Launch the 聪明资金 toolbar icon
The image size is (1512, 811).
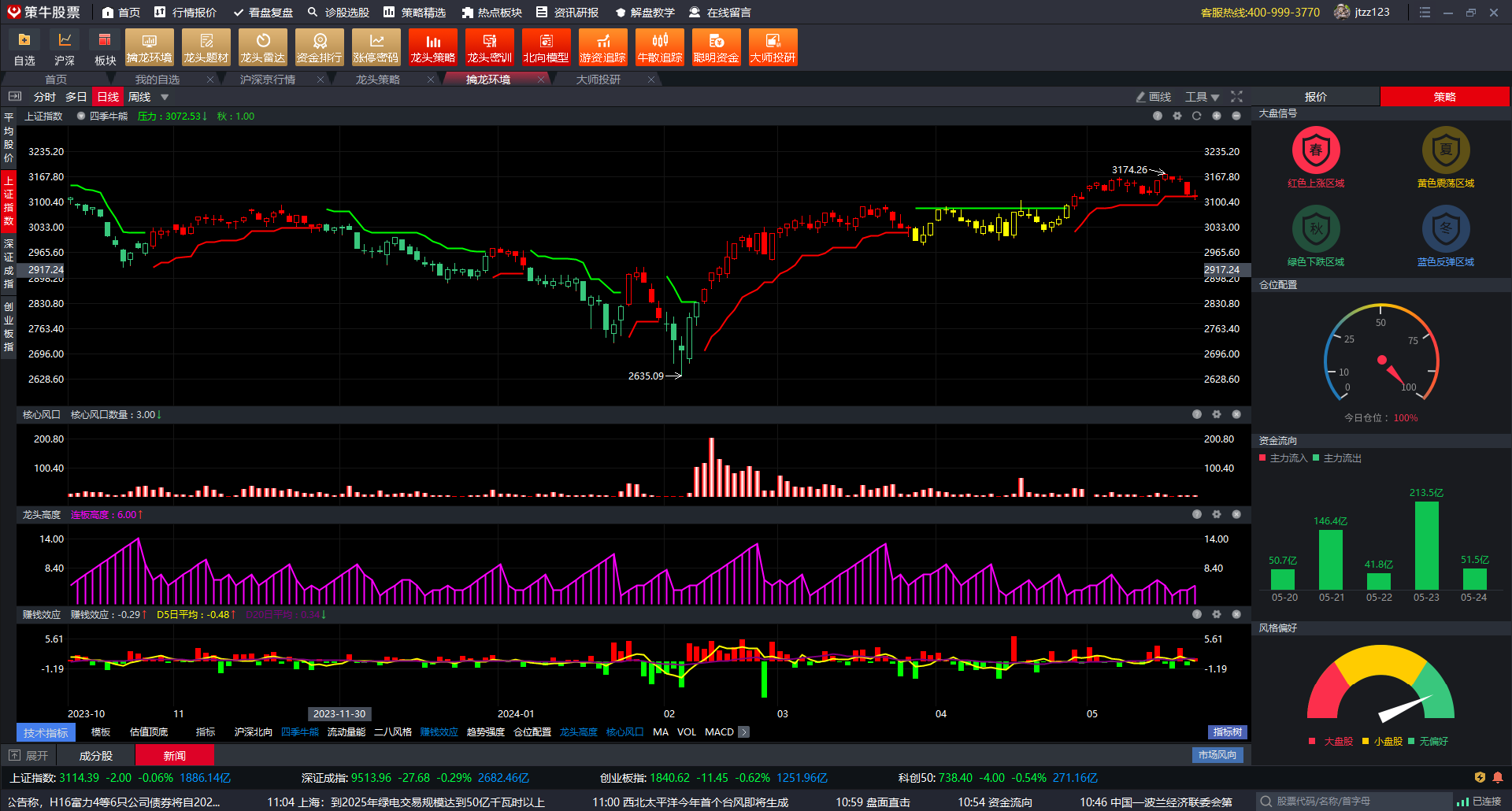(x=716, y=47)
